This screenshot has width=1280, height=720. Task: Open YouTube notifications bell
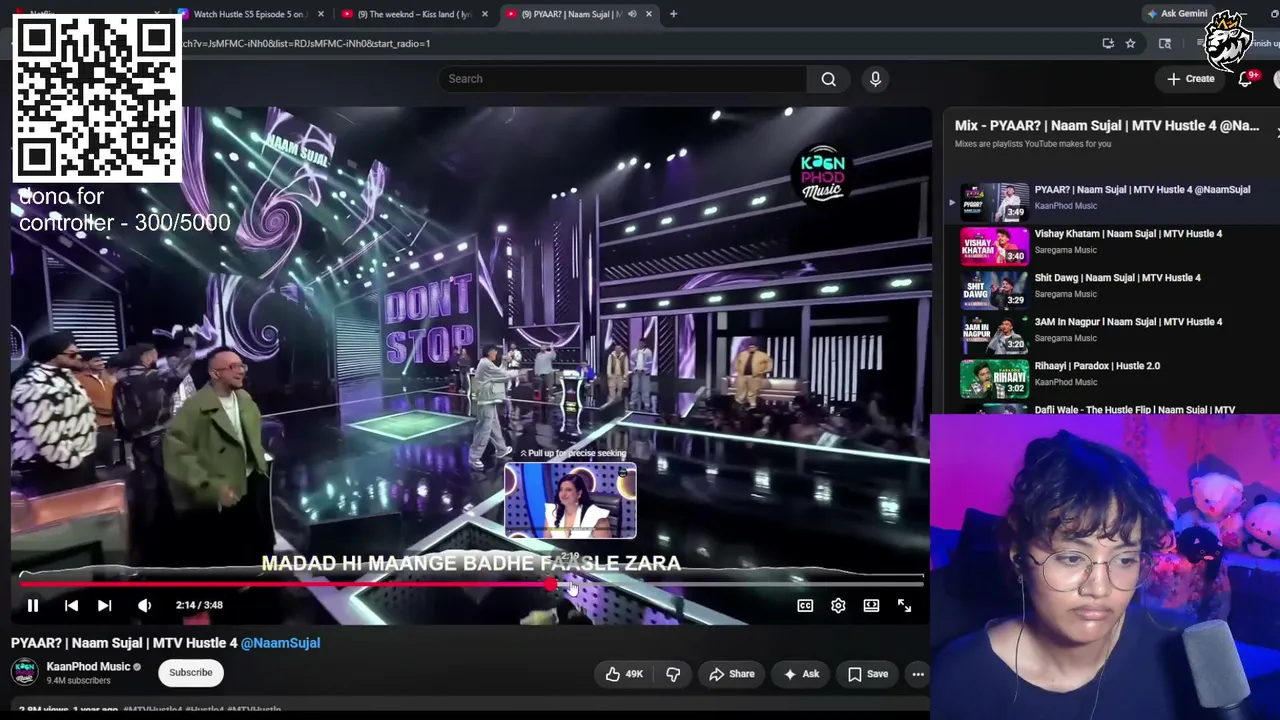coord(1247,79)
